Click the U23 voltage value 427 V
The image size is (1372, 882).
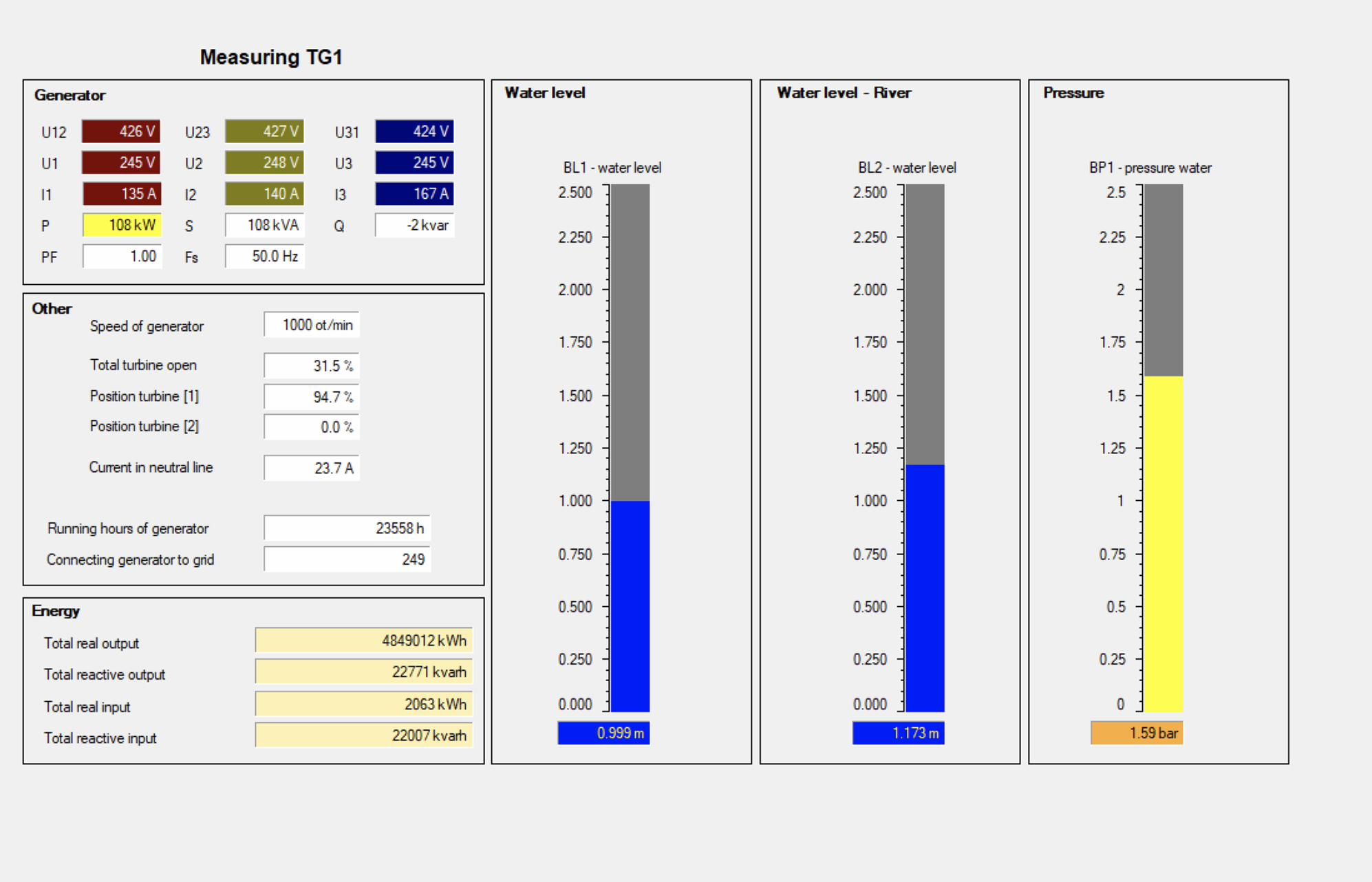(x=264, y=131)
